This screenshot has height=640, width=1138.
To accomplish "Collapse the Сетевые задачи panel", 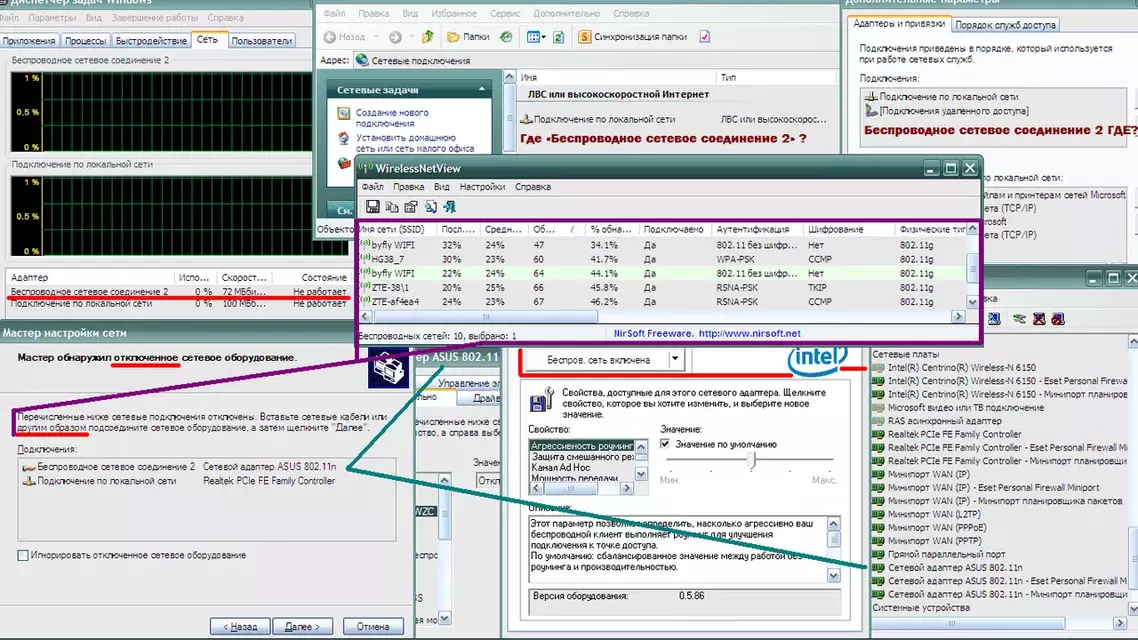I will [482, 89].
